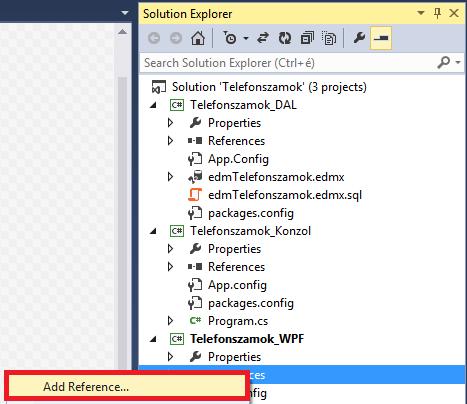Click the C# icon of Telefonszamok_Konzol
Screen dimensions: 467x404
point(177,231)
